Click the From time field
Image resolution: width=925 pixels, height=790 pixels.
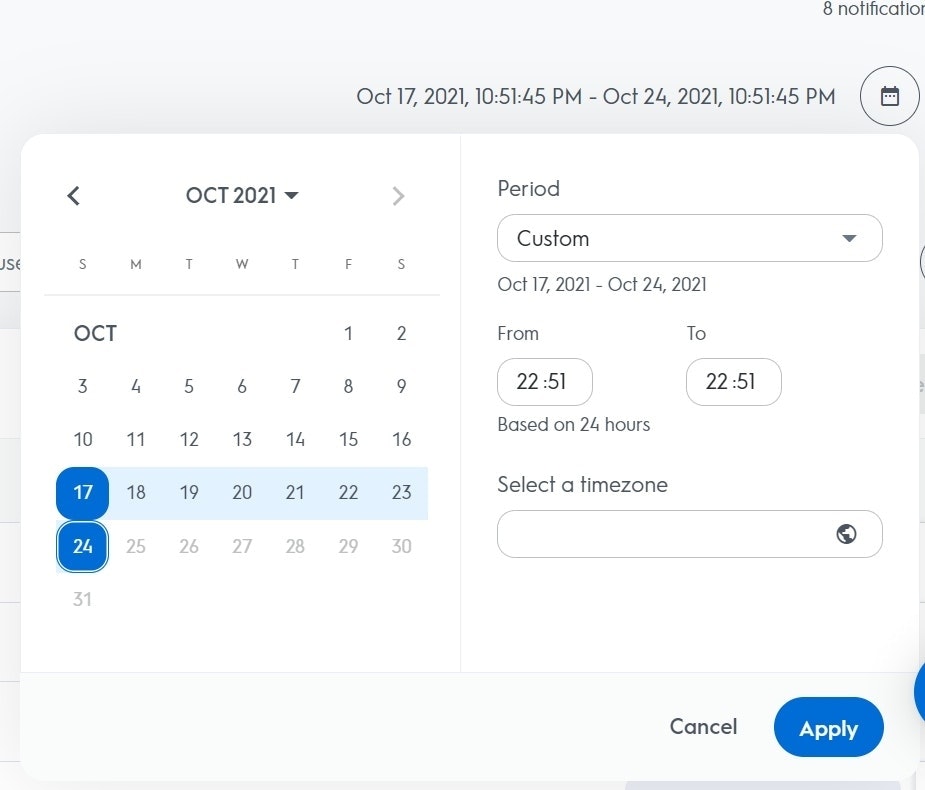coord(544,382)
